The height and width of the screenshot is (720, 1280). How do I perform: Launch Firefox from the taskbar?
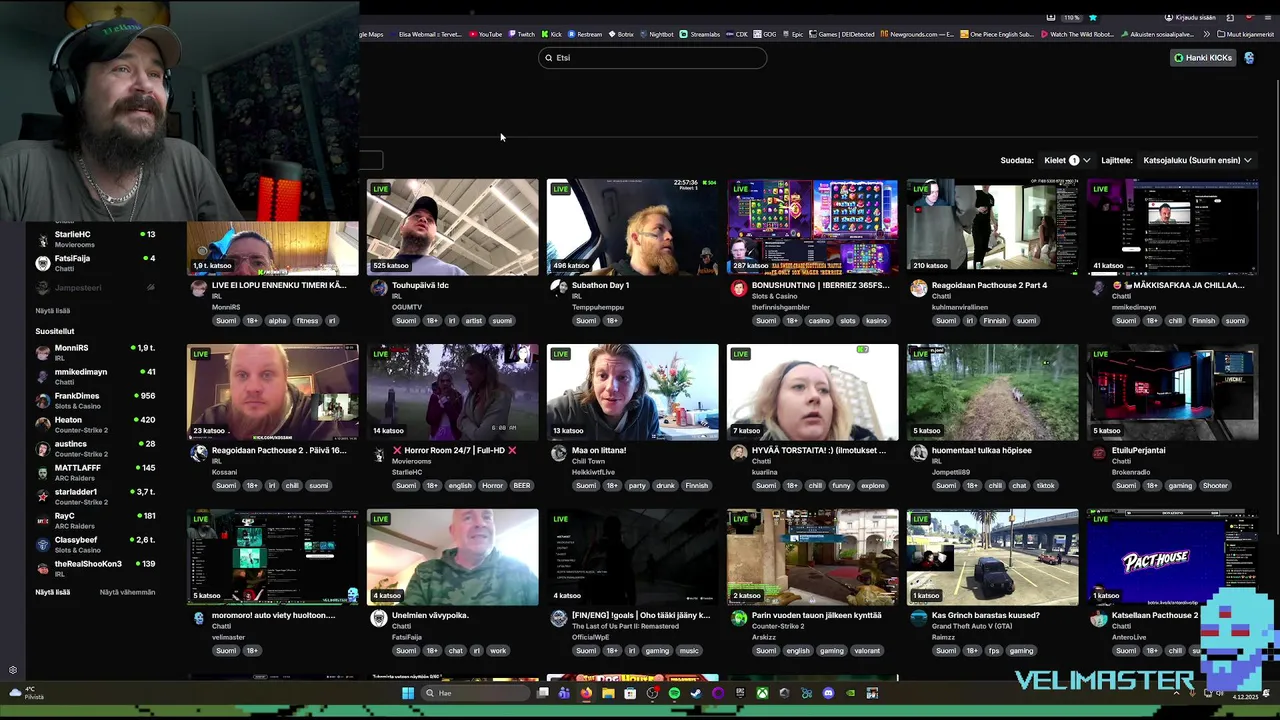tap(586, 693)
